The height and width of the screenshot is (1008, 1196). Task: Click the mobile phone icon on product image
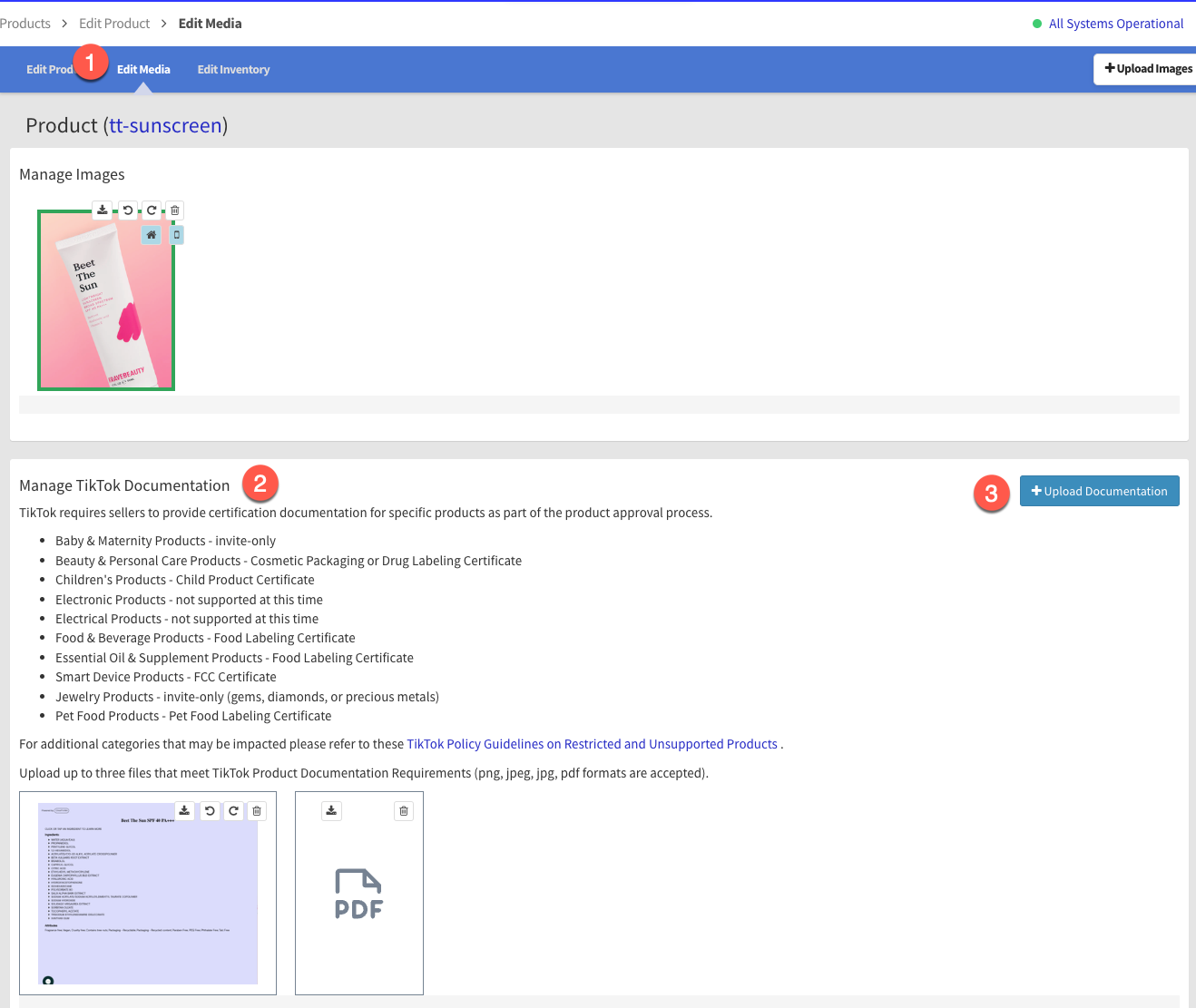click(x=177, y=235)
